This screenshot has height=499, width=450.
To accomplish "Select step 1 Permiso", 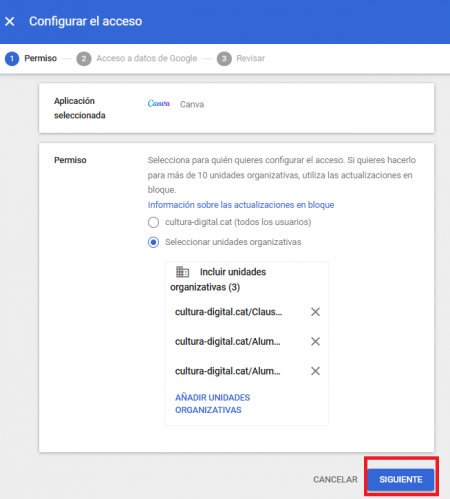I will tap(31, 58).
